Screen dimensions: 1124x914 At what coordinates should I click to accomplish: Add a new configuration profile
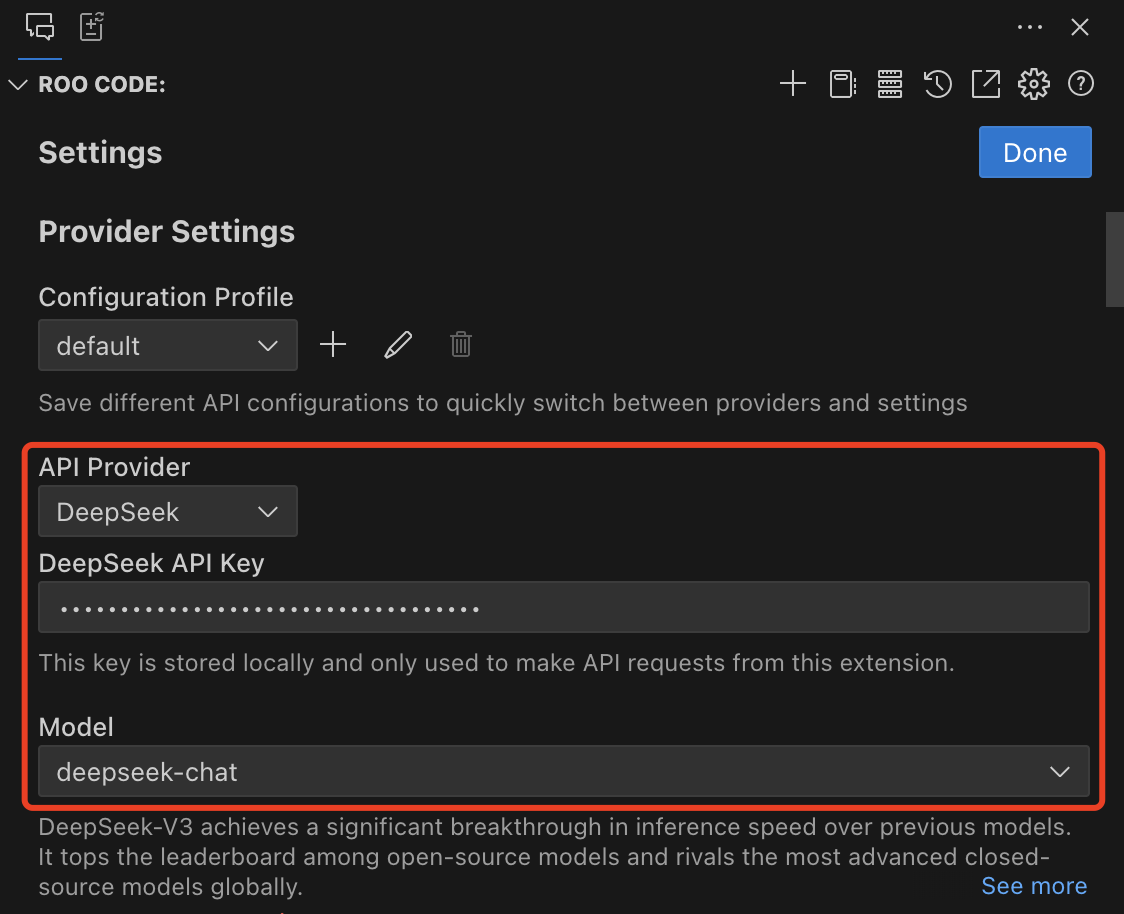(x=333, y=345)
